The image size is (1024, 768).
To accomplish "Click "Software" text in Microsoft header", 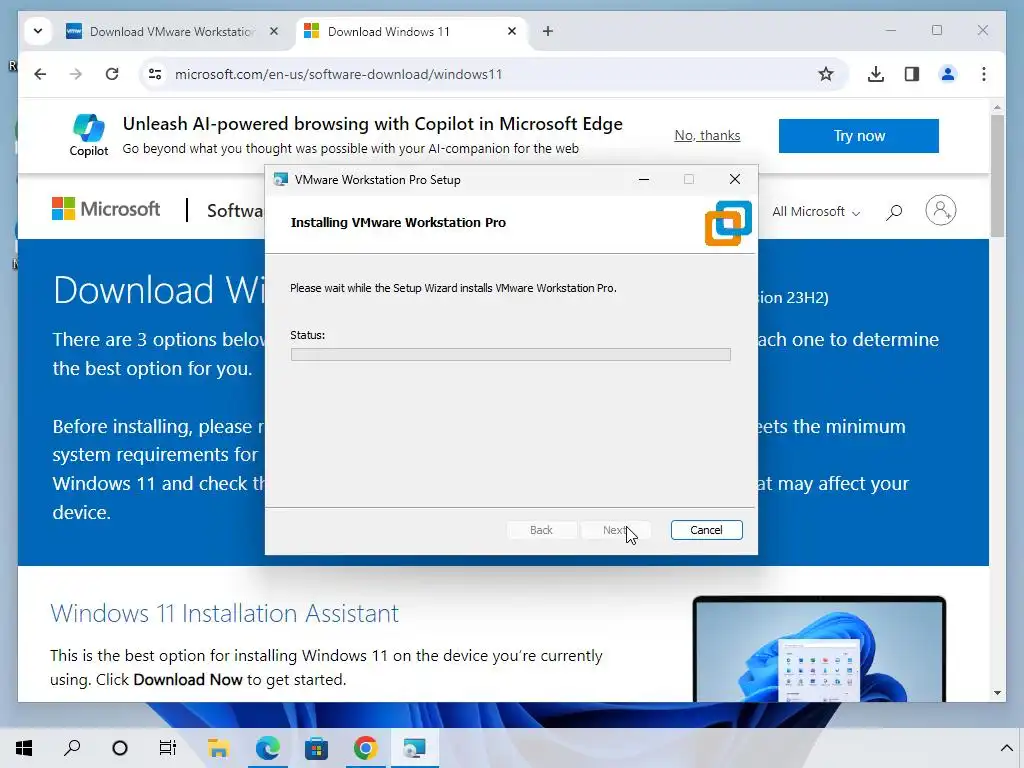I will click(x=236, y=210).
